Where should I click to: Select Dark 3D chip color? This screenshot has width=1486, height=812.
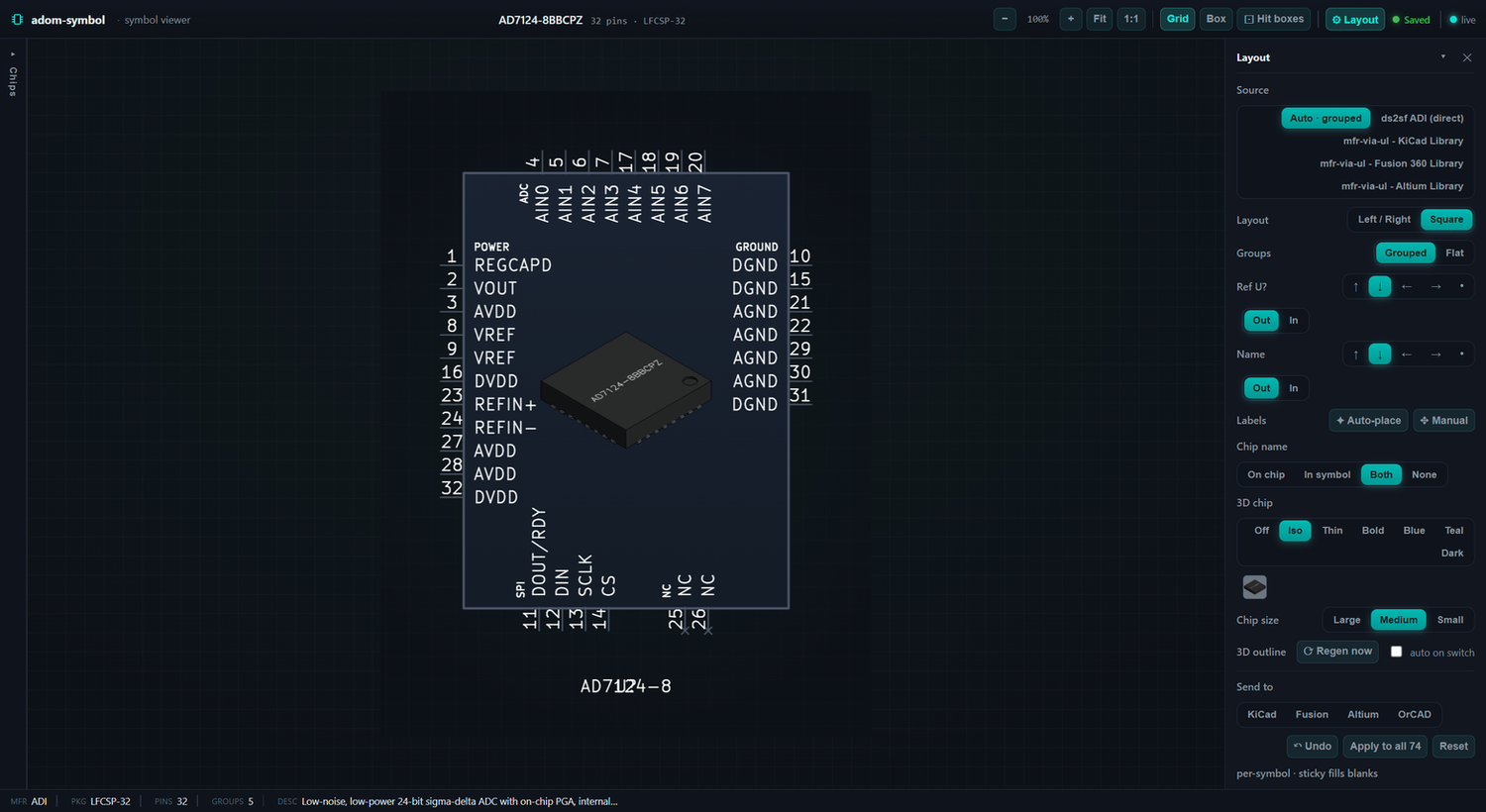[1452, 554]
